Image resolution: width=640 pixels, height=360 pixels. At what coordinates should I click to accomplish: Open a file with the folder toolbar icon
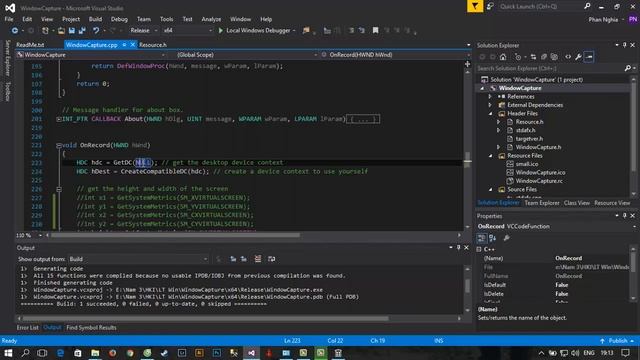tap(61, 31)
